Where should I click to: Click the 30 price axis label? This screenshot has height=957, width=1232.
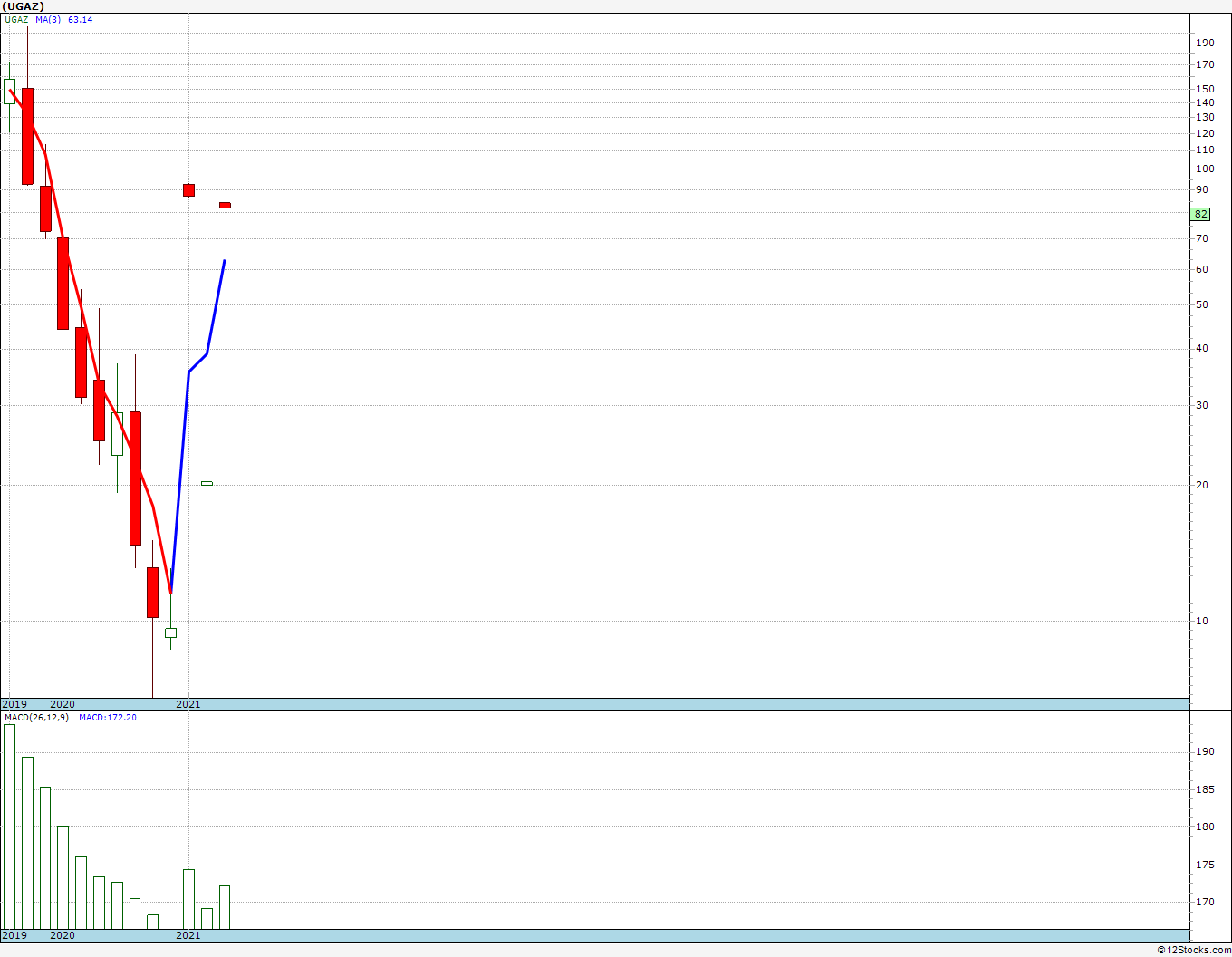tap(1202, 405)
